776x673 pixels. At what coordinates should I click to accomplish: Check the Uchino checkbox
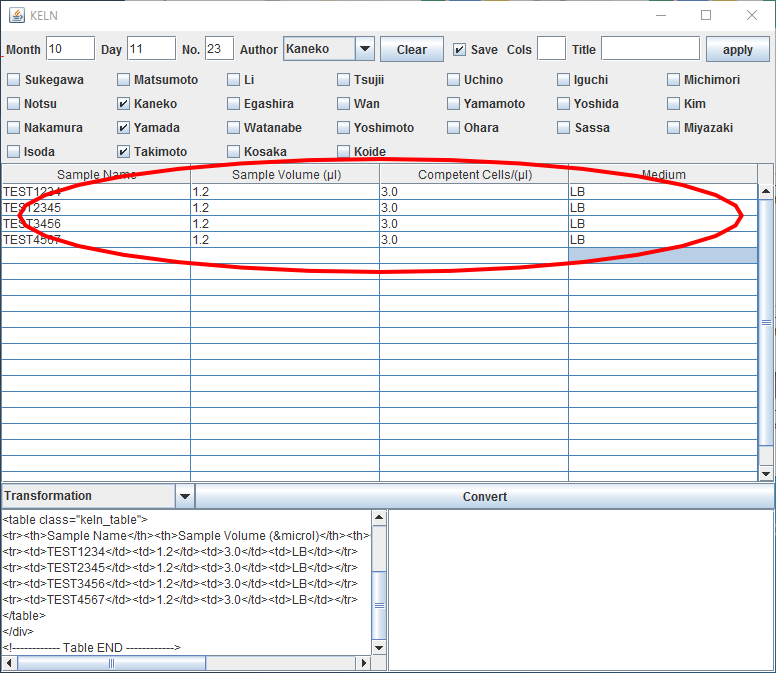[453, 80]
